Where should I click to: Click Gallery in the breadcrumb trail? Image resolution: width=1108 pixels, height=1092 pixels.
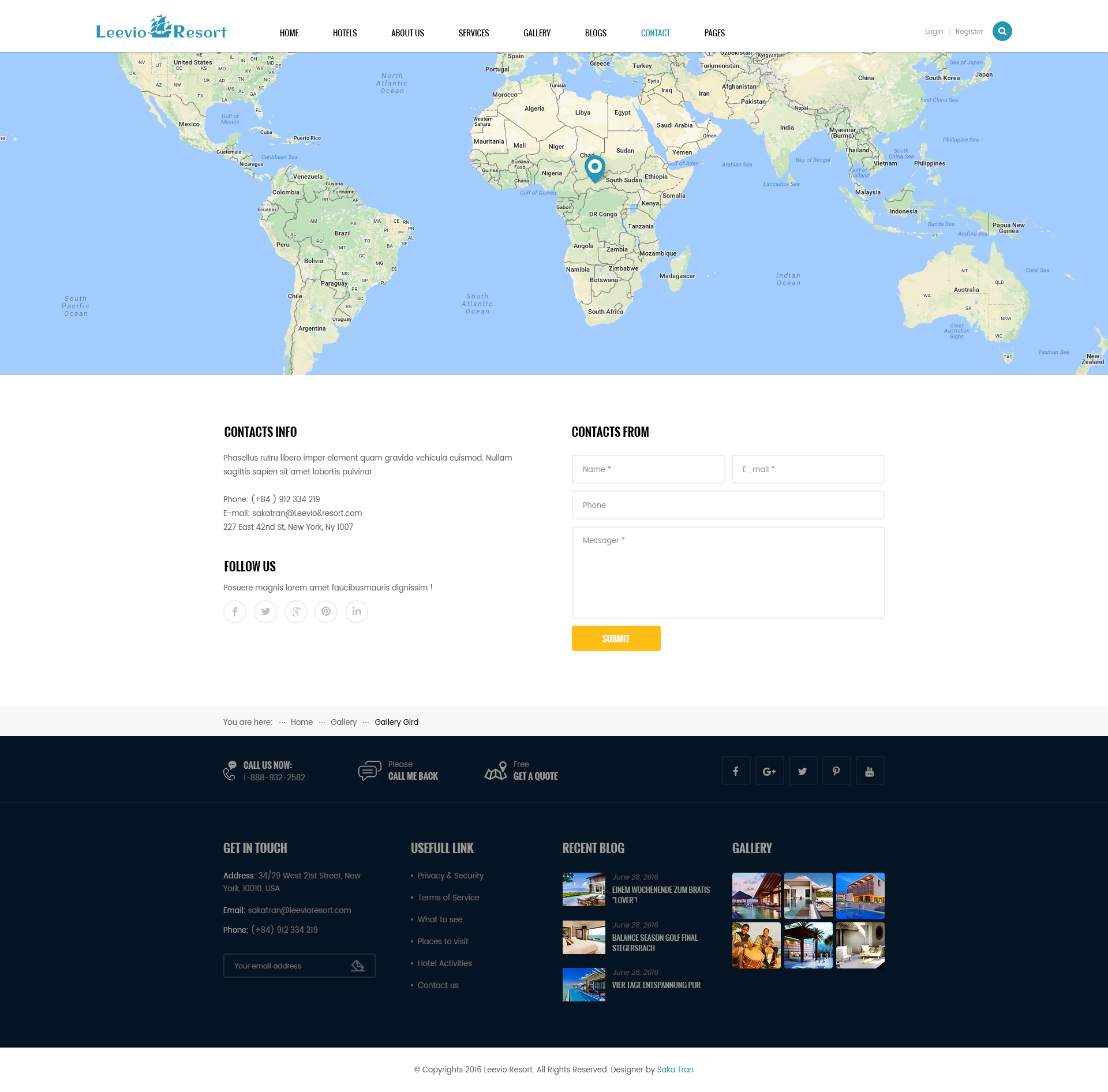(x=343, y=722)
